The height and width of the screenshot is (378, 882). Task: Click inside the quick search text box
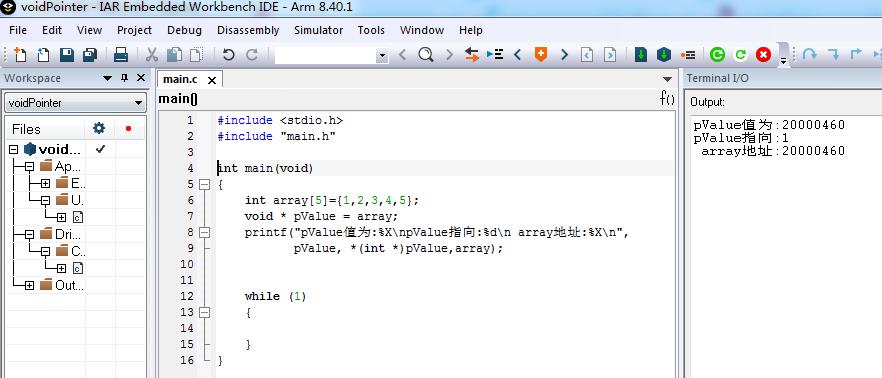[x=326, y=55]
